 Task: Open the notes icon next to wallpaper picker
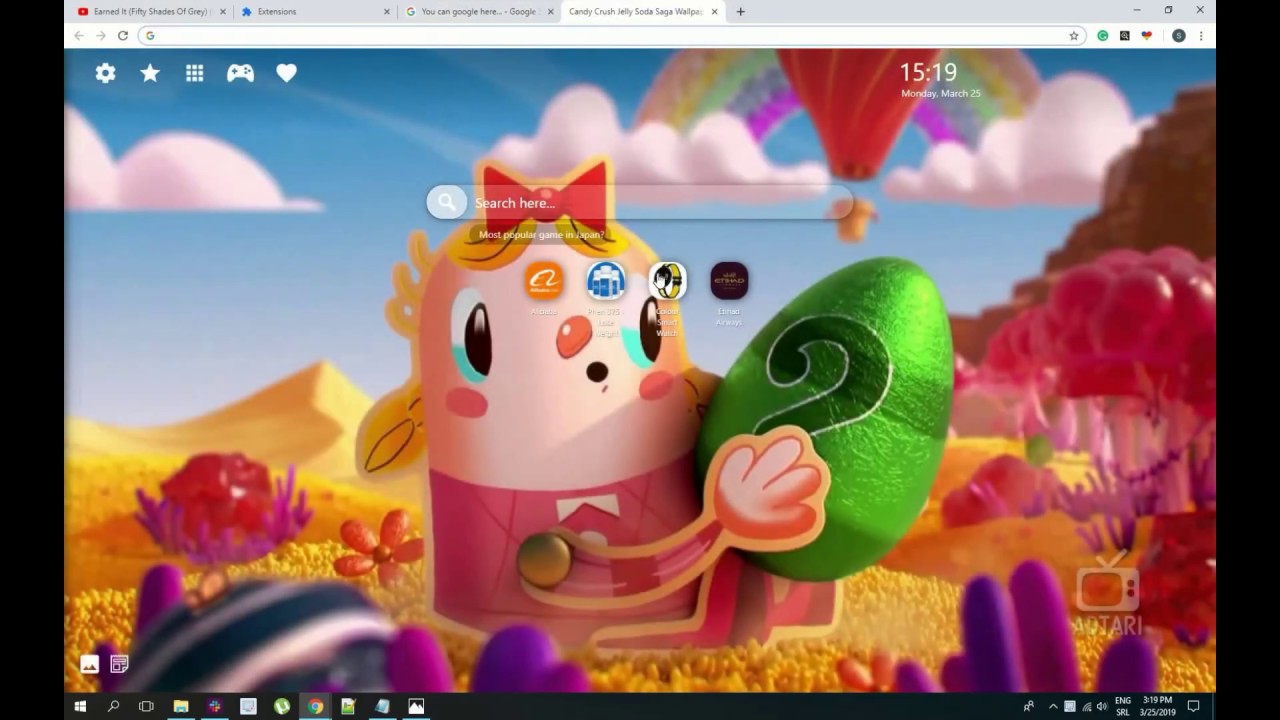click(119, 663)
